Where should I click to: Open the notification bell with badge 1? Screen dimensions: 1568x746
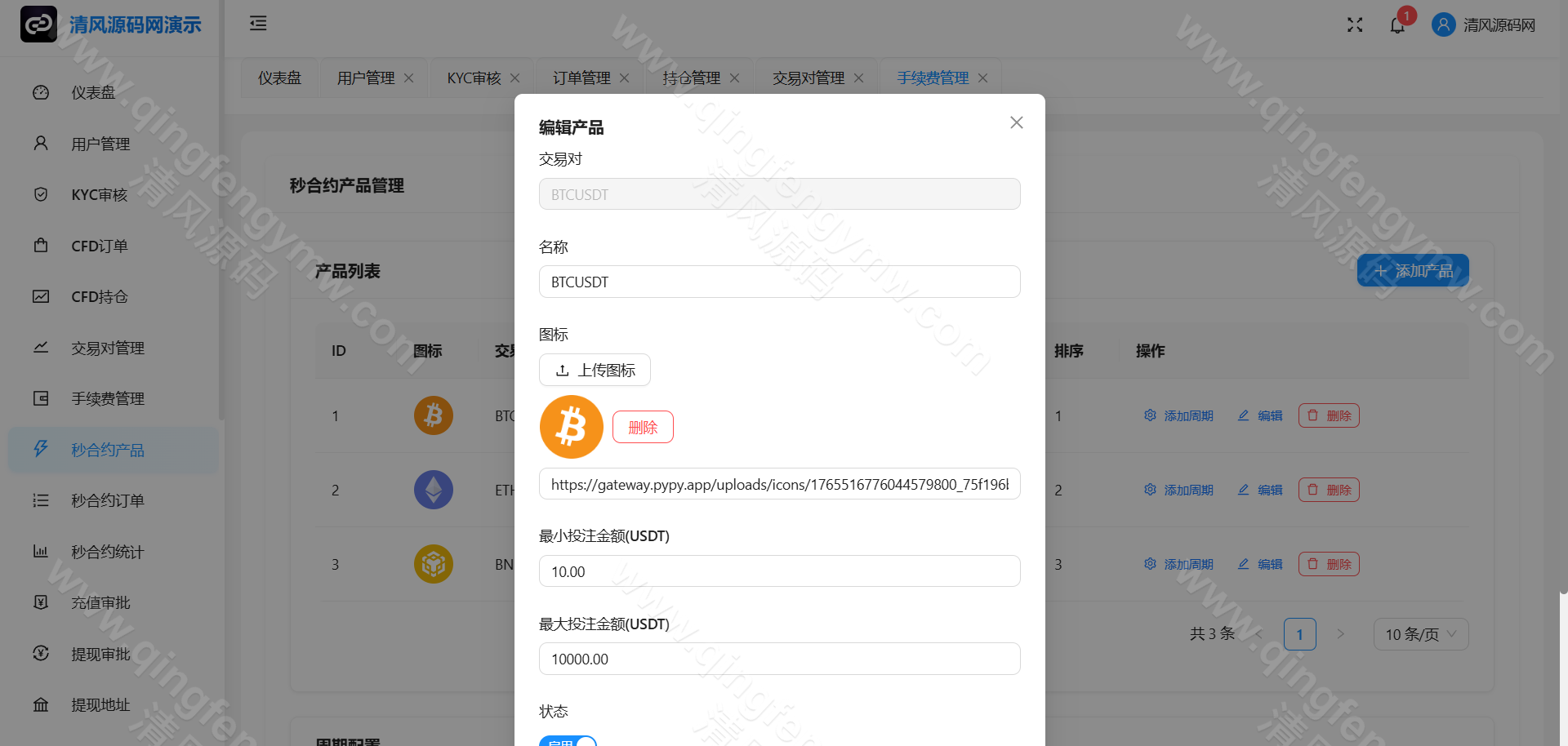point(1397,24)
